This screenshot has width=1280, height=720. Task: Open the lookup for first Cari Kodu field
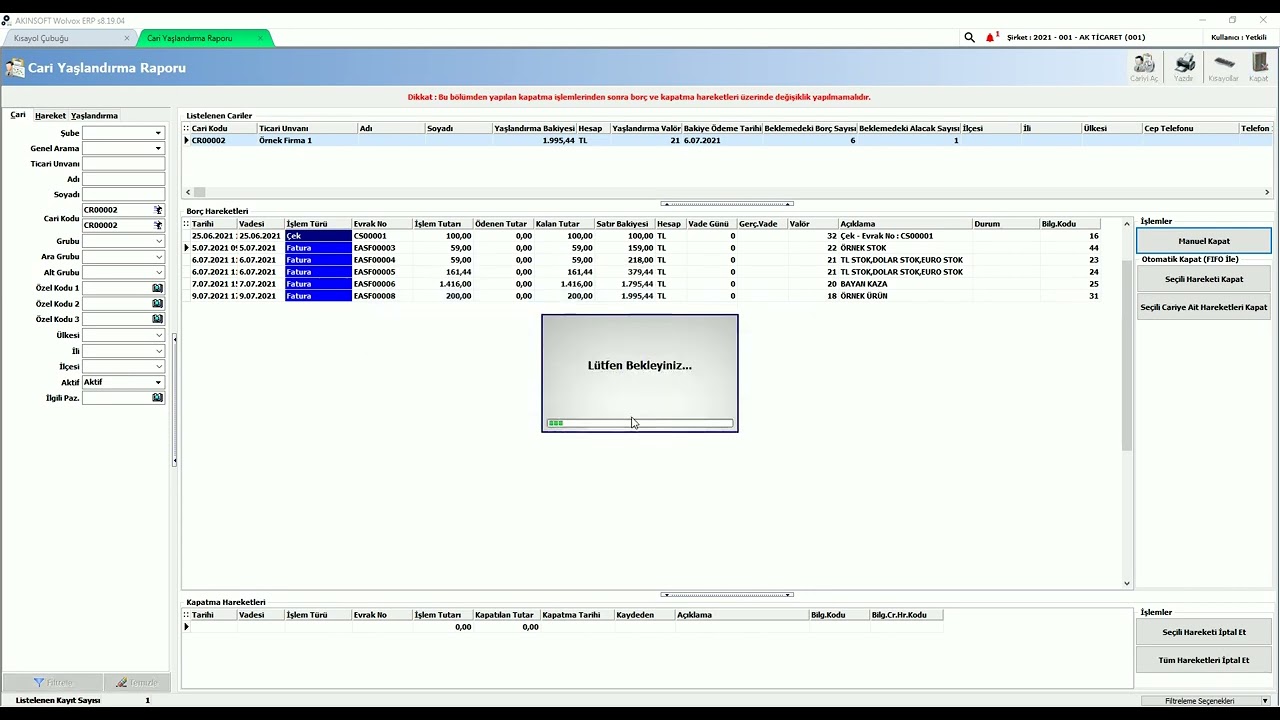pyautogui.click(x=158, y=210)
